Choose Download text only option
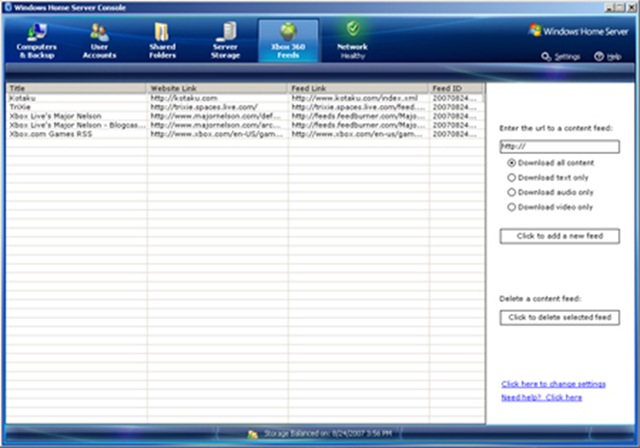The height and width of the screenshot is (448, 640). 548,177
